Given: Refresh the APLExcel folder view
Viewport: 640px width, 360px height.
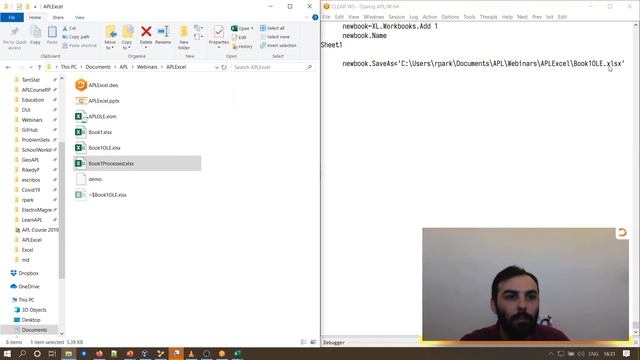Looking at the screenshot, I should pyautogui.click(x=224, y=67).
